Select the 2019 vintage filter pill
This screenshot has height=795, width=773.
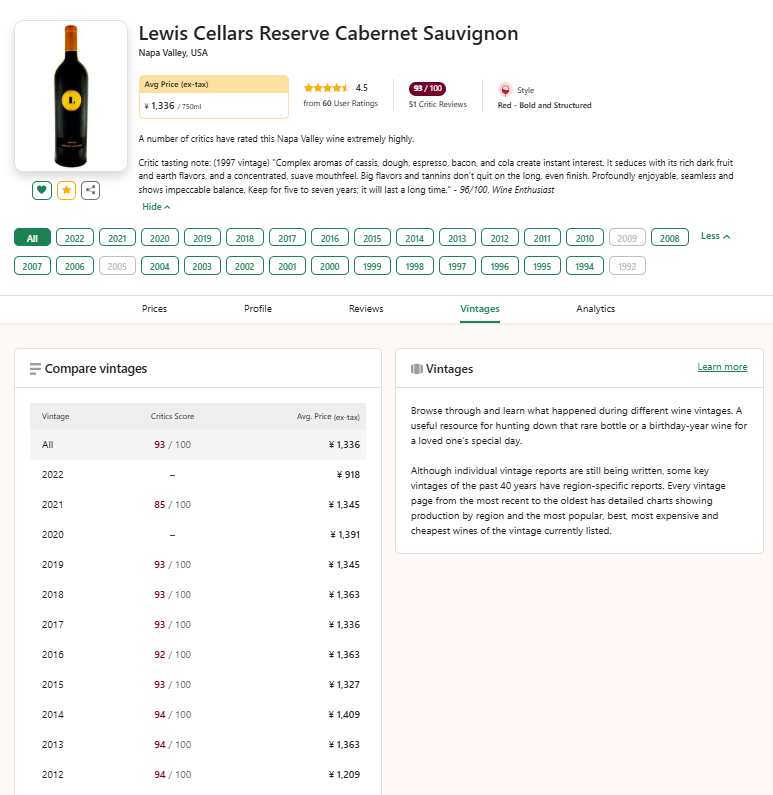point(202,238)
